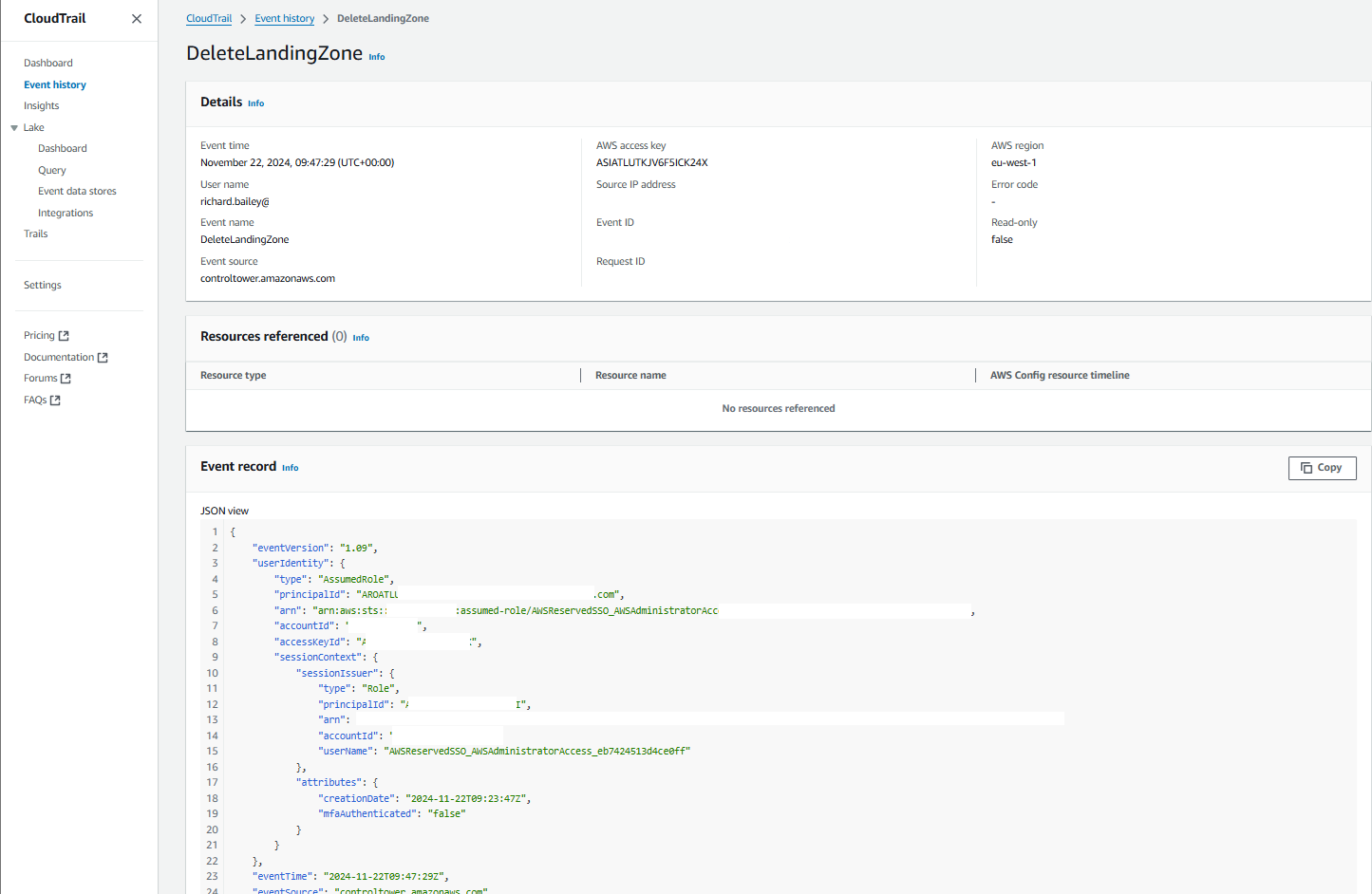Screen dimensions: 1372x894
Task: Open the Lake Query page
Action: (x=52, y=171)
